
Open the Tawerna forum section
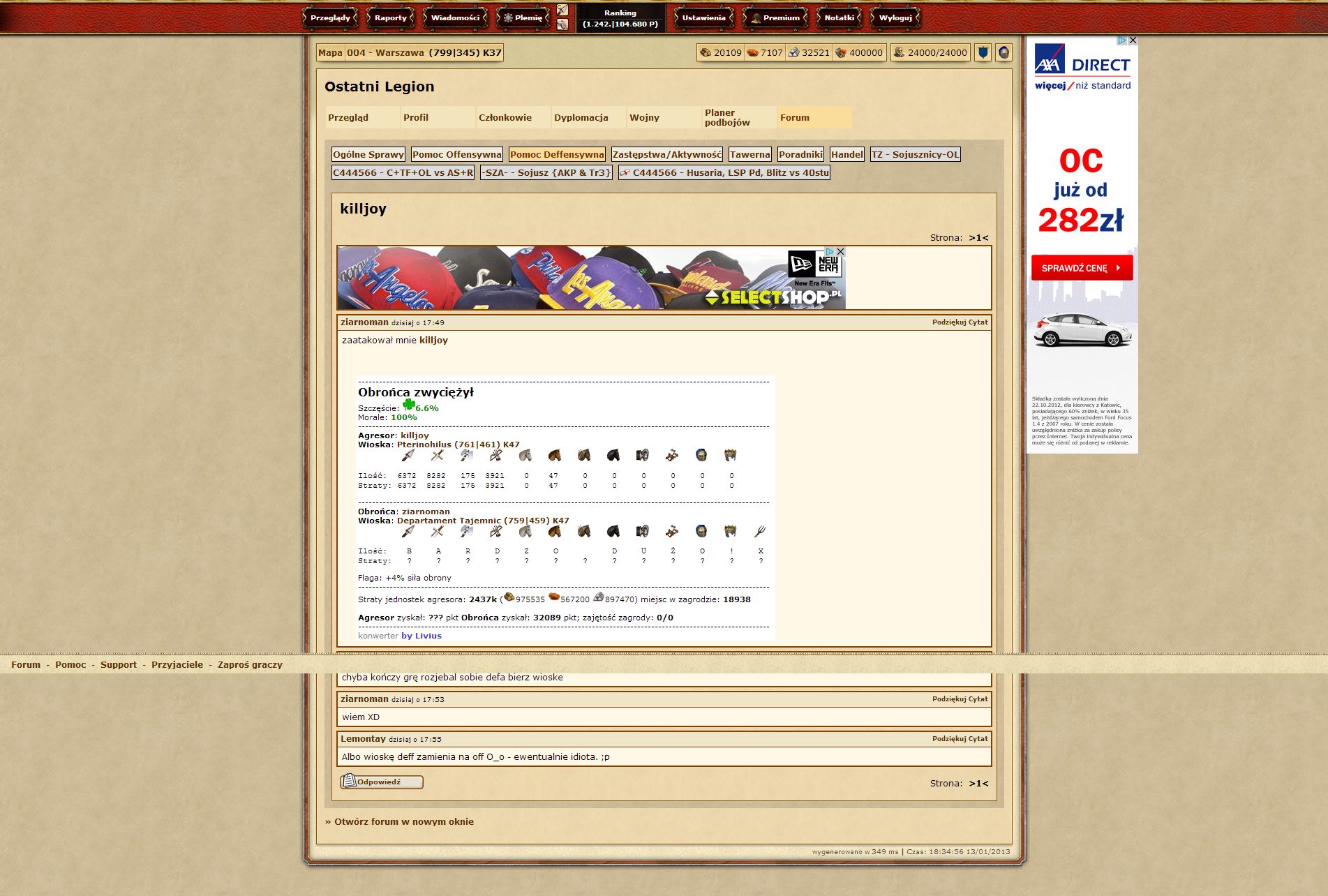[749, 154]
